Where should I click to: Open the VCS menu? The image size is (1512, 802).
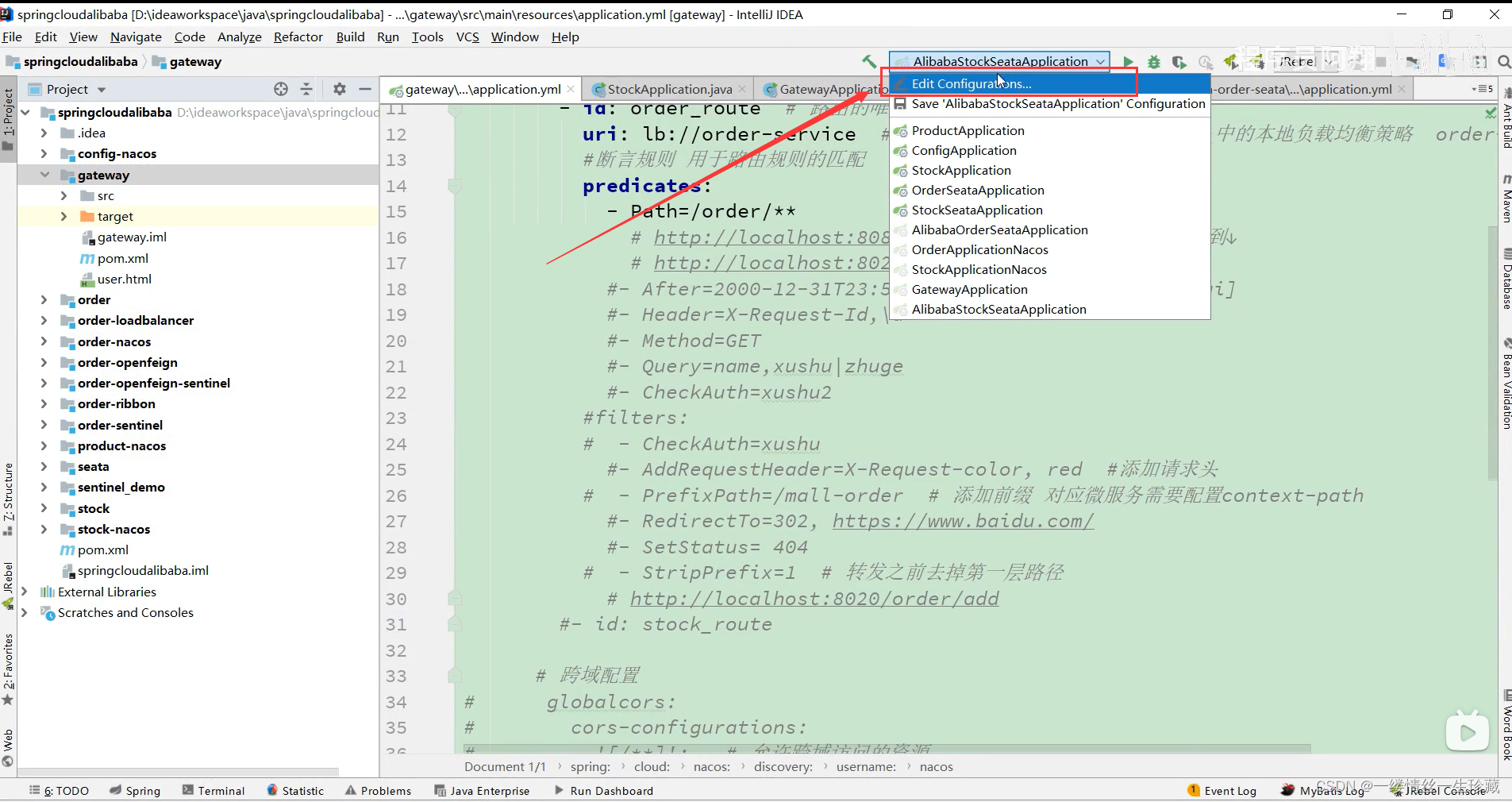tap(467, 37)
